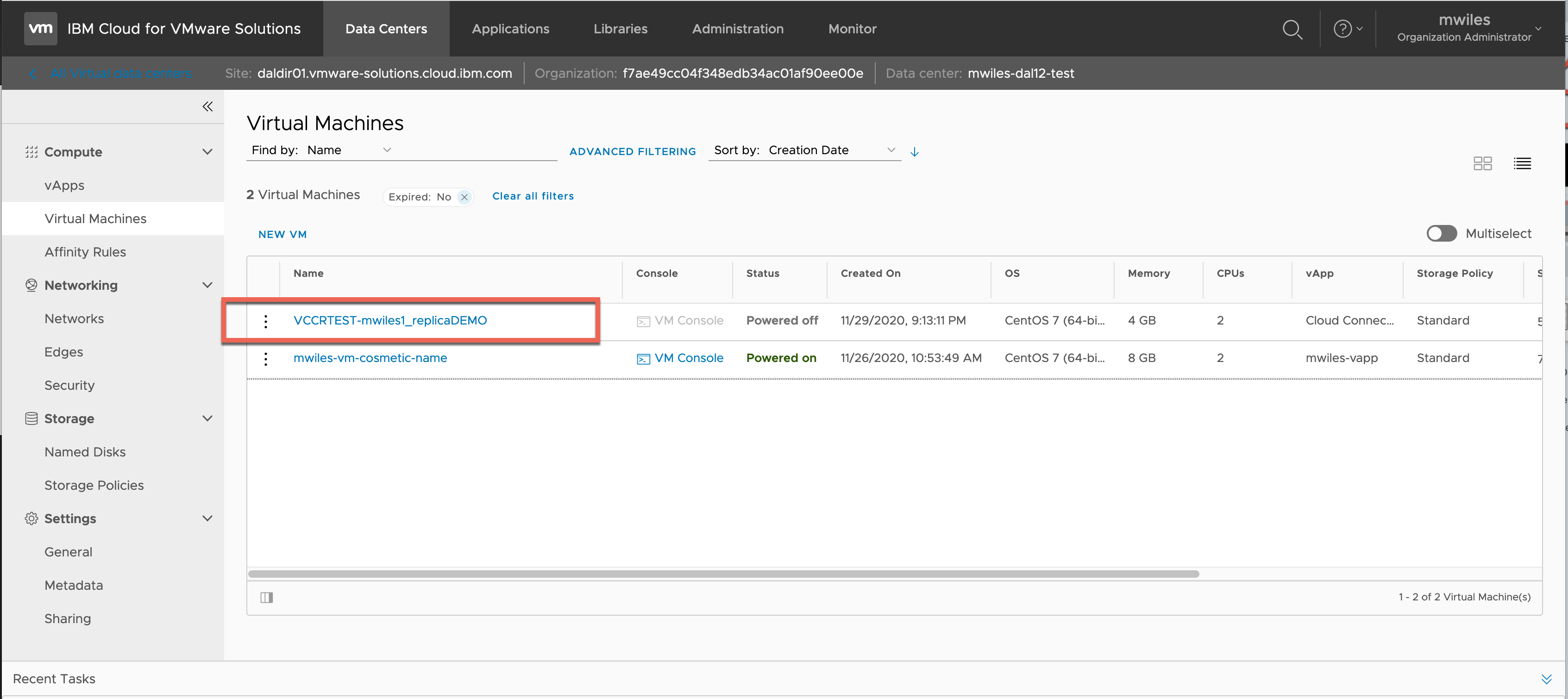Open the Applications tab
The width and height of the screenshot is (1568, 699).
pos(510,29)
